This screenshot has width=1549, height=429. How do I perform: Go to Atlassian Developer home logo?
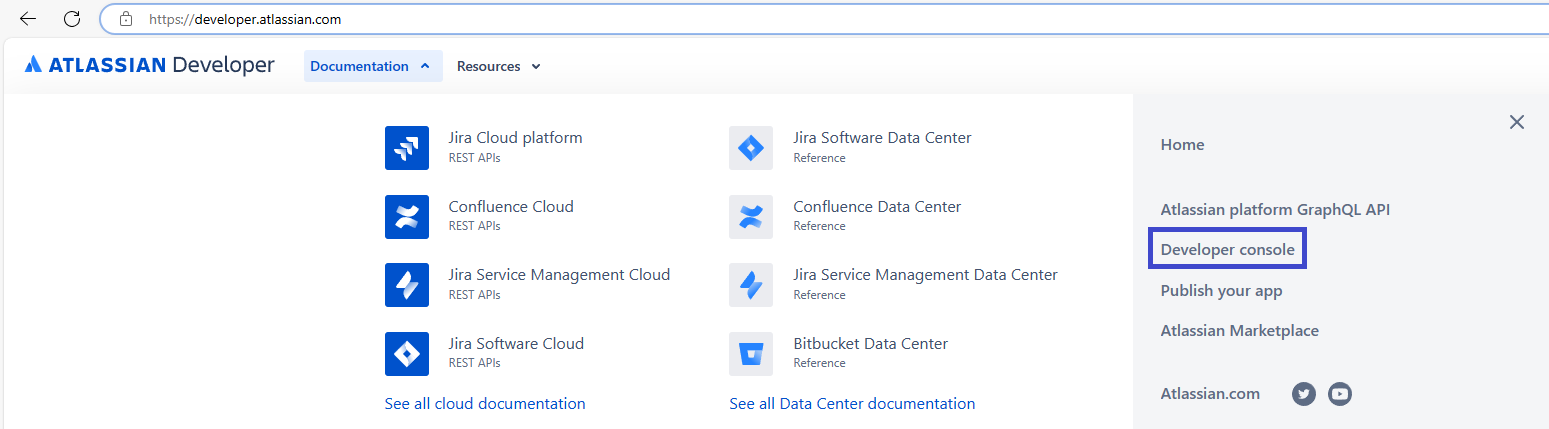pyautogui.click(x=149, y=66)
